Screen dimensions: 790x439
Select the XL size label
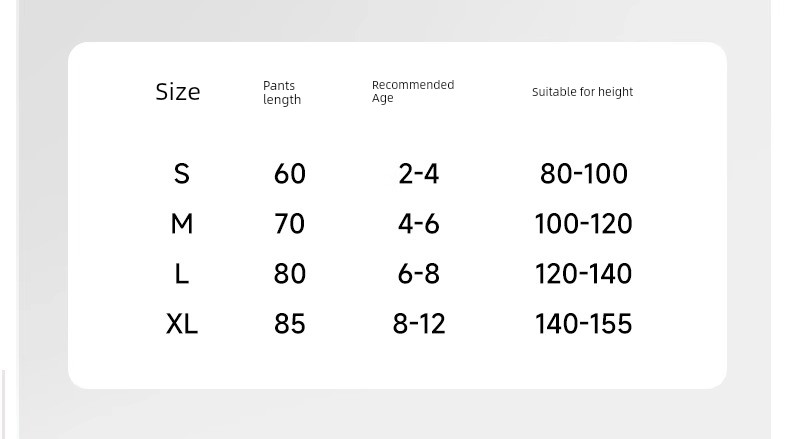[x=182, y=324]
